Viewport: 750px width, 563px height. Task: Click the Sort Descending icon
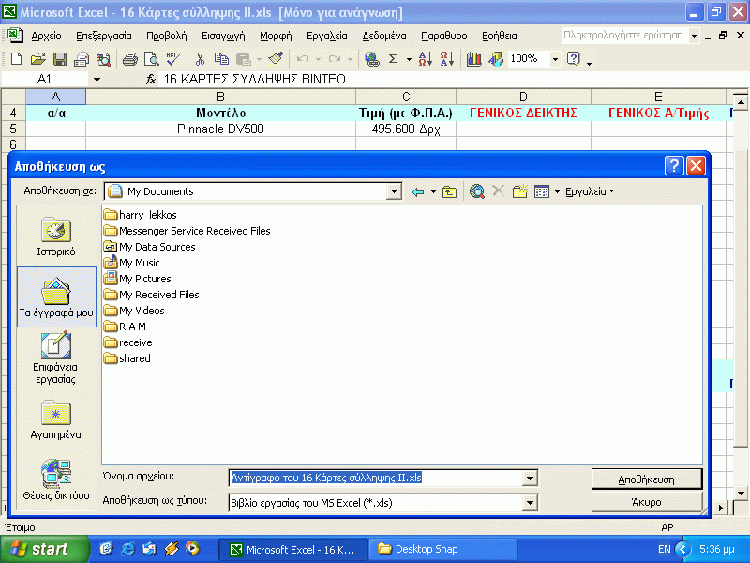coord(447,59)
